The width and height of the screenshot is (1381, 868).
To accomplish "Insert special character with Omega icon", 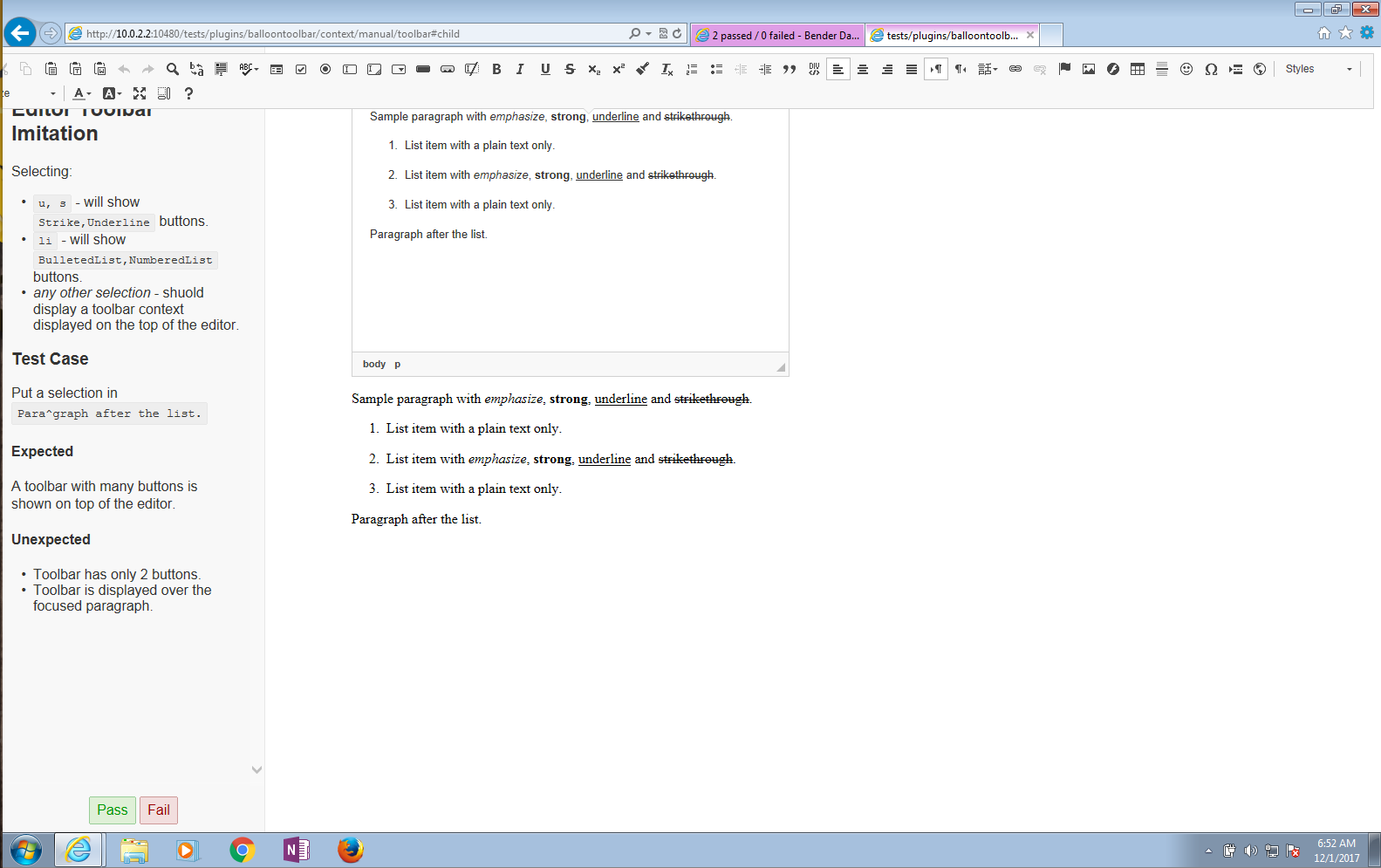I will [x=1211, y=69].
